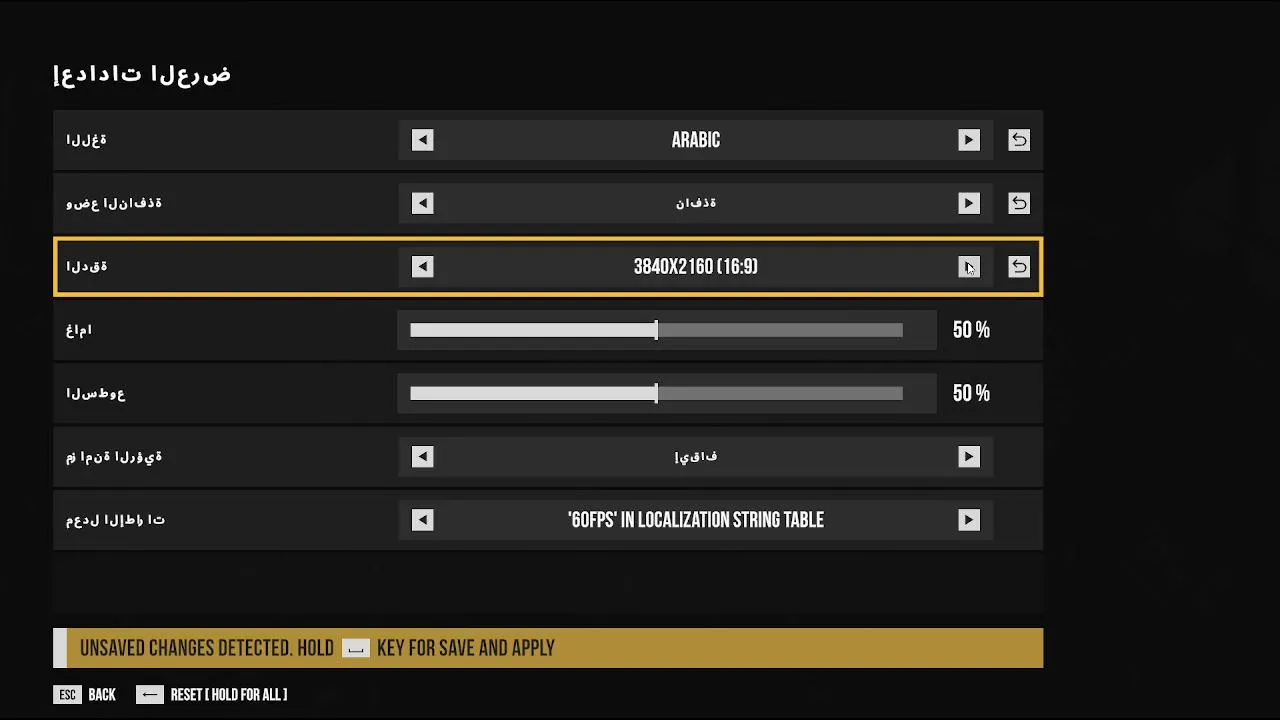Image resolution: width=1280 pixels, height=720 pixels.
Task: Click left arrow on vertical sync row
Action: click(422, 457)
